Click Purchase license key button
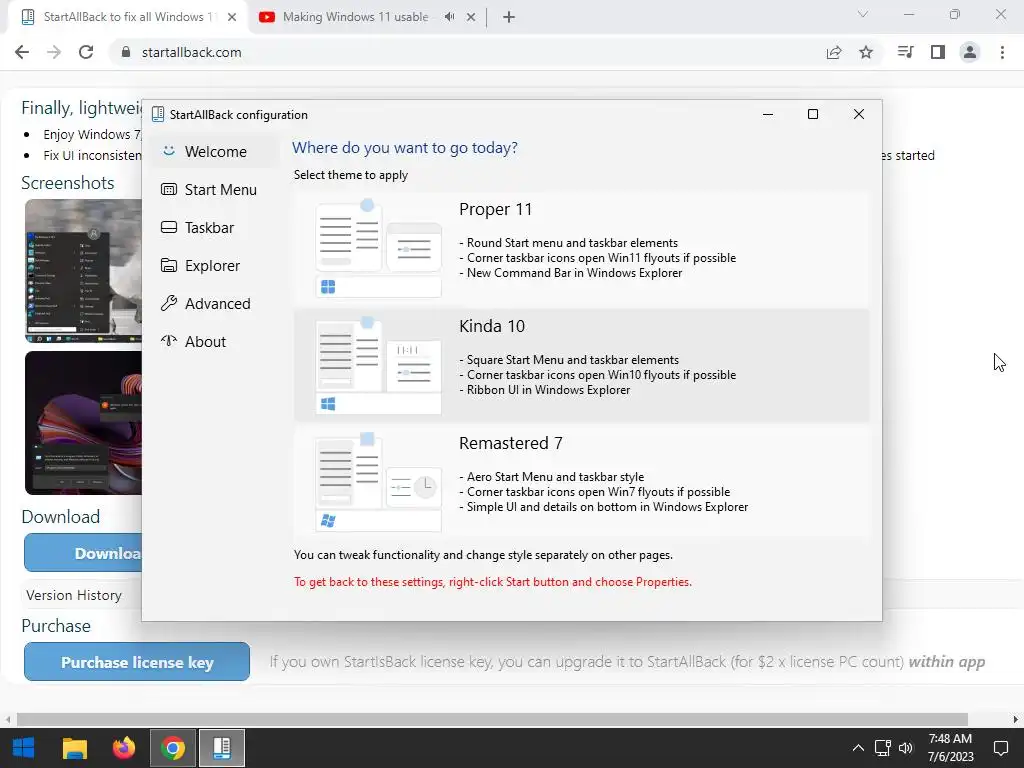The height and width of the screenshot is (768, 1024). coord(137,662)
